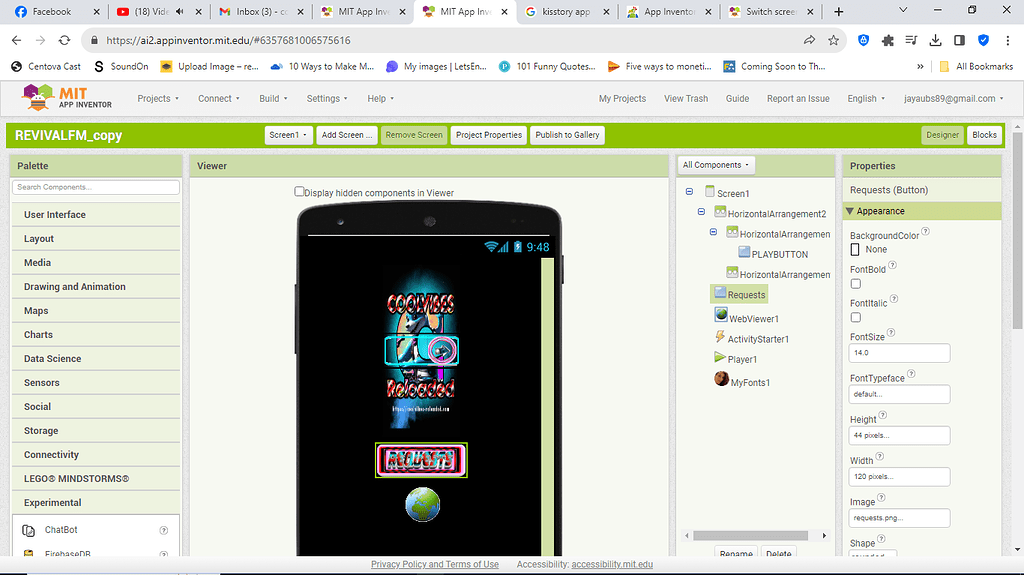Click the ActivityStarter1 lightning icon
The image size is (1024, 575).
click(x=720, y=338)
